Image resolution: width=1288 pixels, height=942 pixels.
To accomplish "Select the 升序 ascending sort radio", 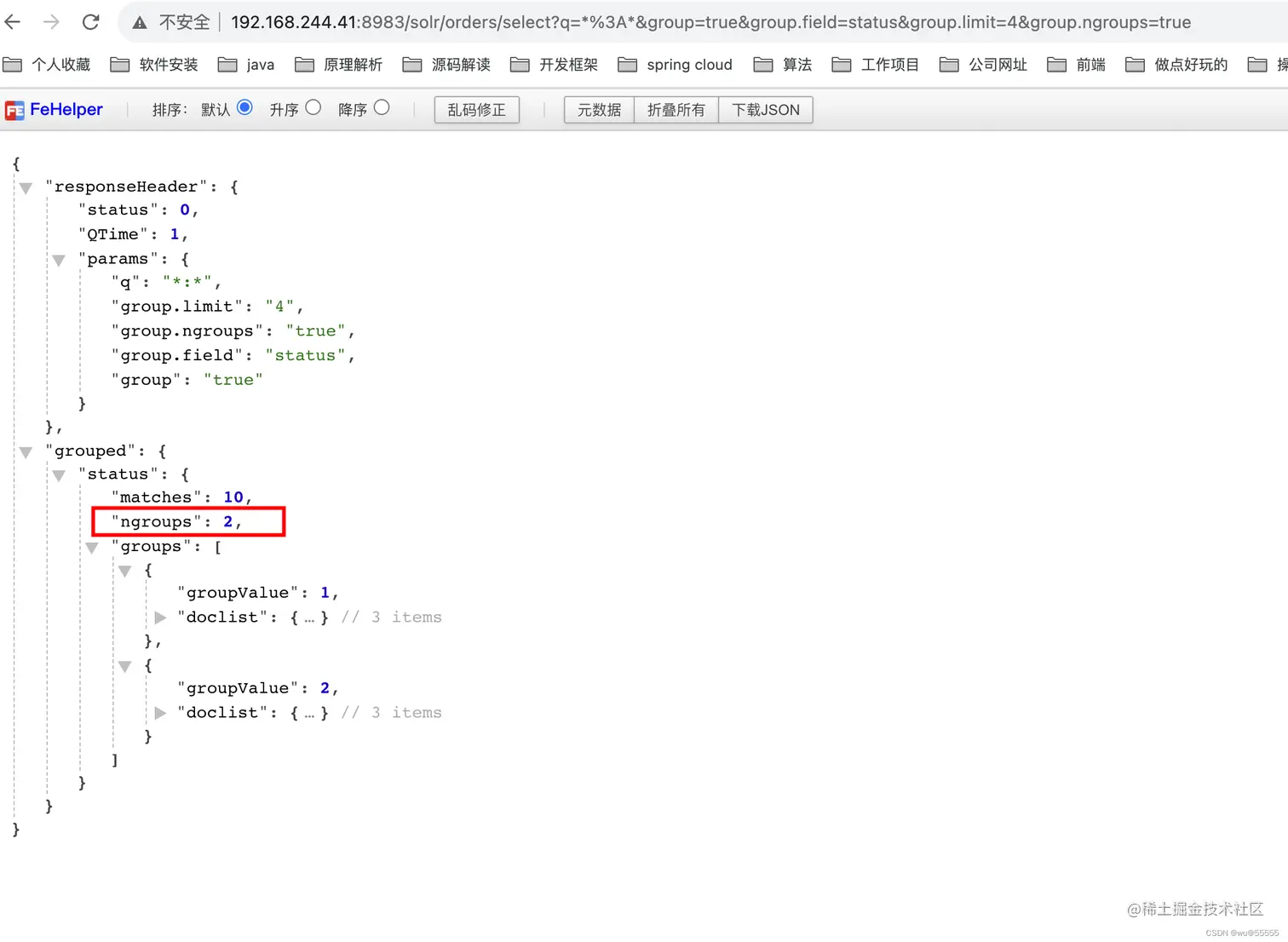I will [x=313, y=107].
